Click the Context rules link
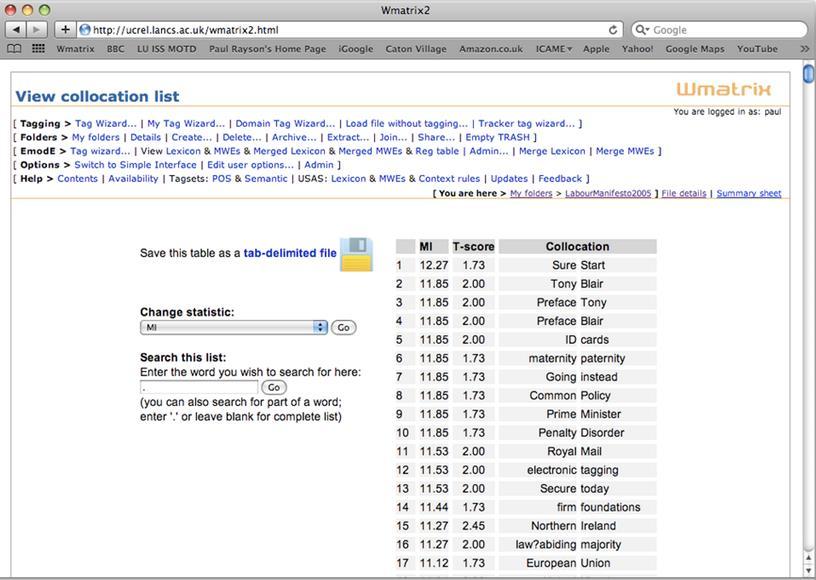The width and height of the screenshot is (816, 580). pyautogui.click(x=449, y=178)
